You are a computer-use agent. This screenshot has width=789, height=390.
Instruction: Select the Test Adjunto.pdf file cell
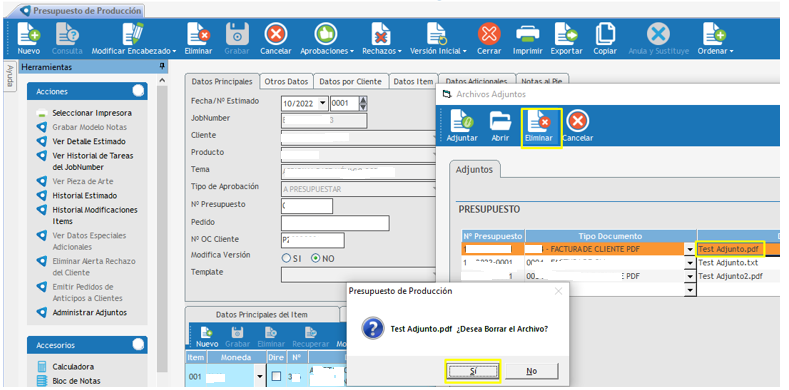pos(730,249)
